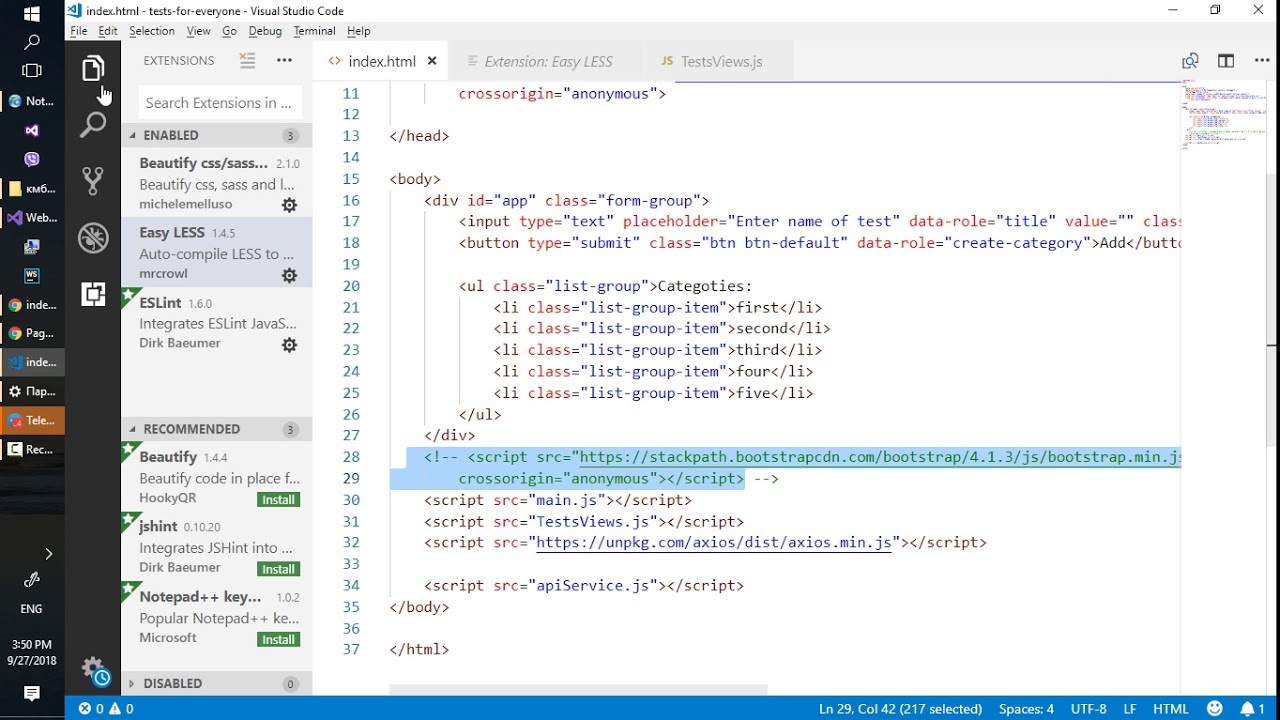Show errors count in status bar
Image resolution: width=1280 pixels, height=720 pixels.
tap(91, 708)
